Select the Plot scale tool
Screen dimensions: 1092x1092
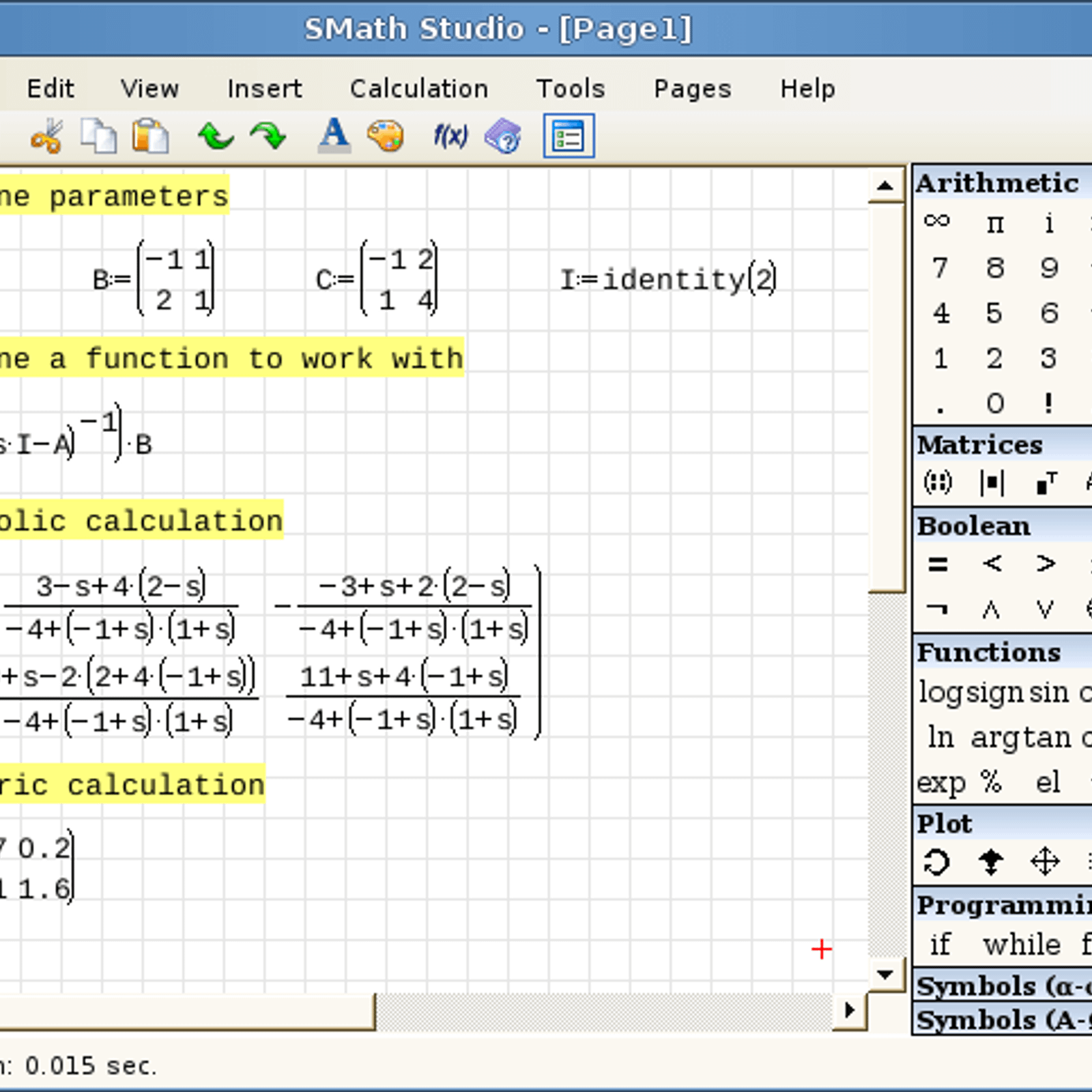[991, 863]
